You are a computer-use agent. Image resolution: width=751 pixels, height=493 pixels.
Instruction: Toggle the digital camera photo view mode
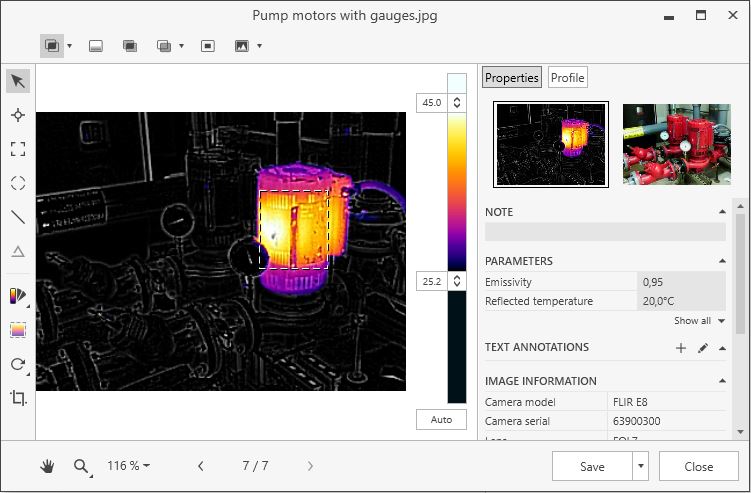click(x=241, y=46)
